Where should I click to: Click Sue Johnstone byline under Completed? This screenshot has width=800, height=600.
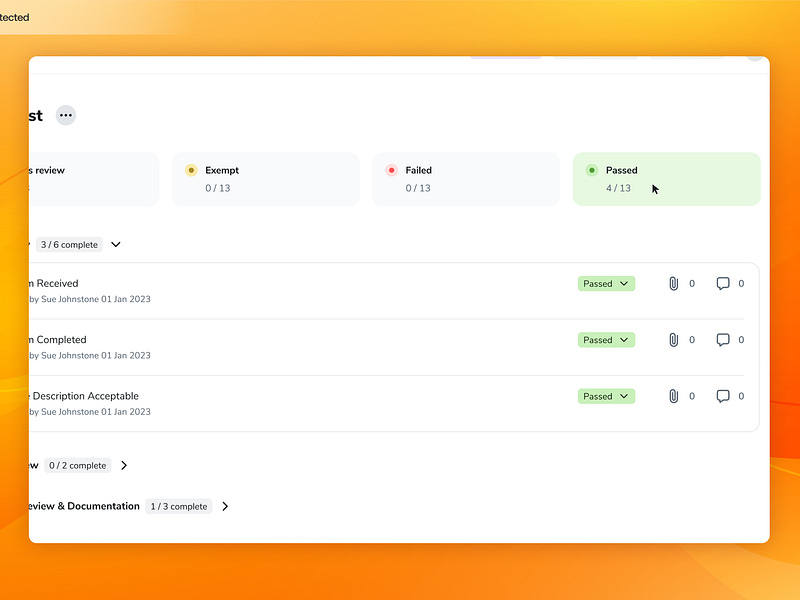(90, 355)
